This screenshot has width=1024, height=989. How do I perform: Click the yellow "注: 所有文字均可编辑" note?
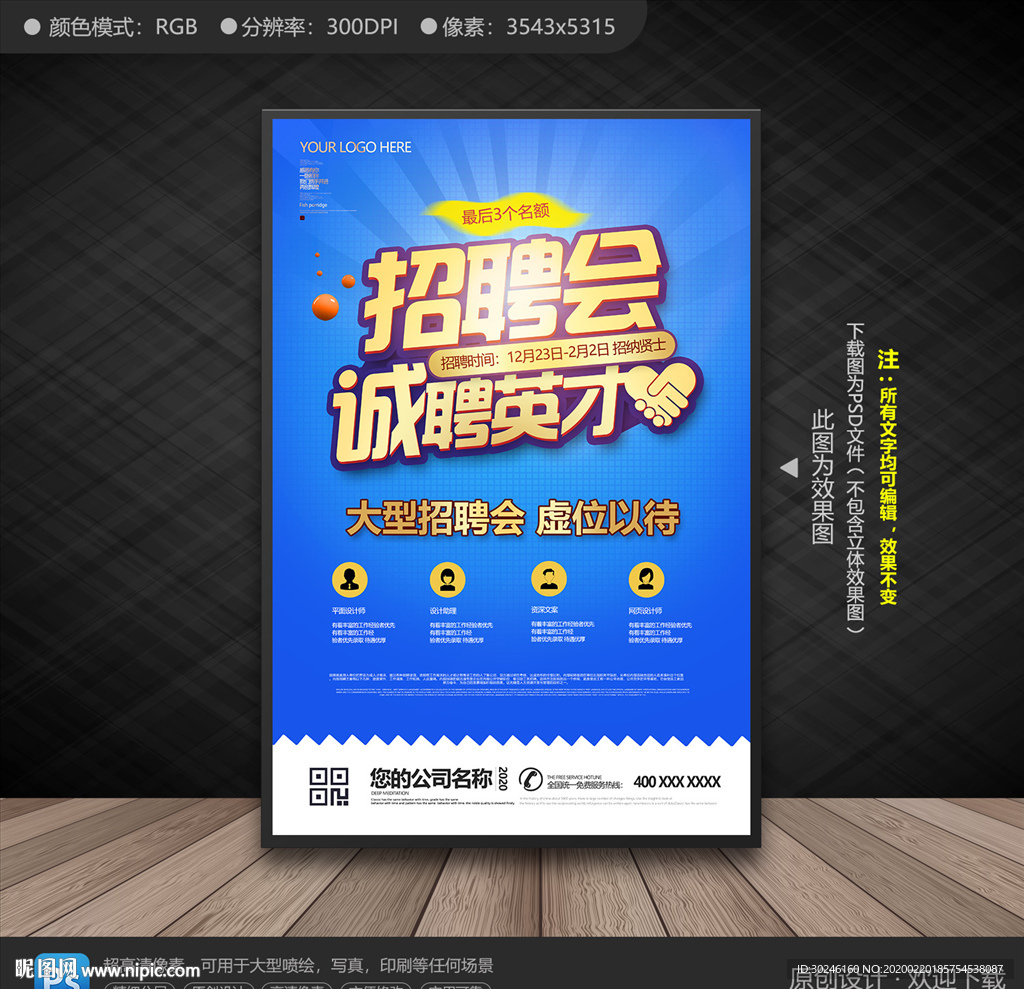point(888,477)
